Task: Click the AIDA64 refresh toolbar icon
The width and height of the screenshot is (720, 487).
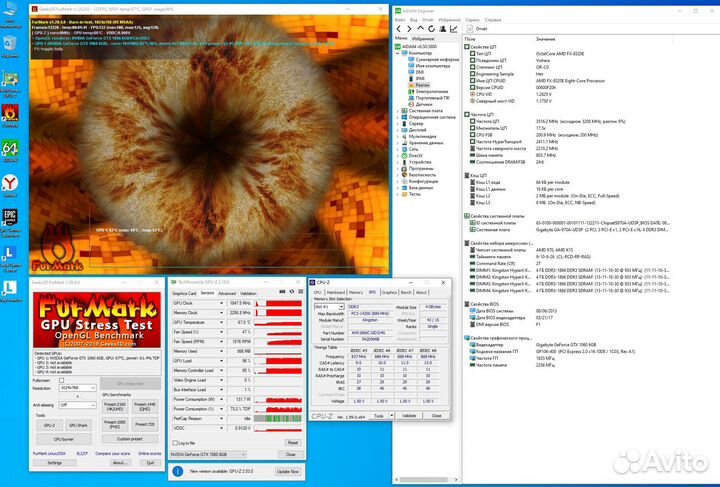Action: click(431, 29)
